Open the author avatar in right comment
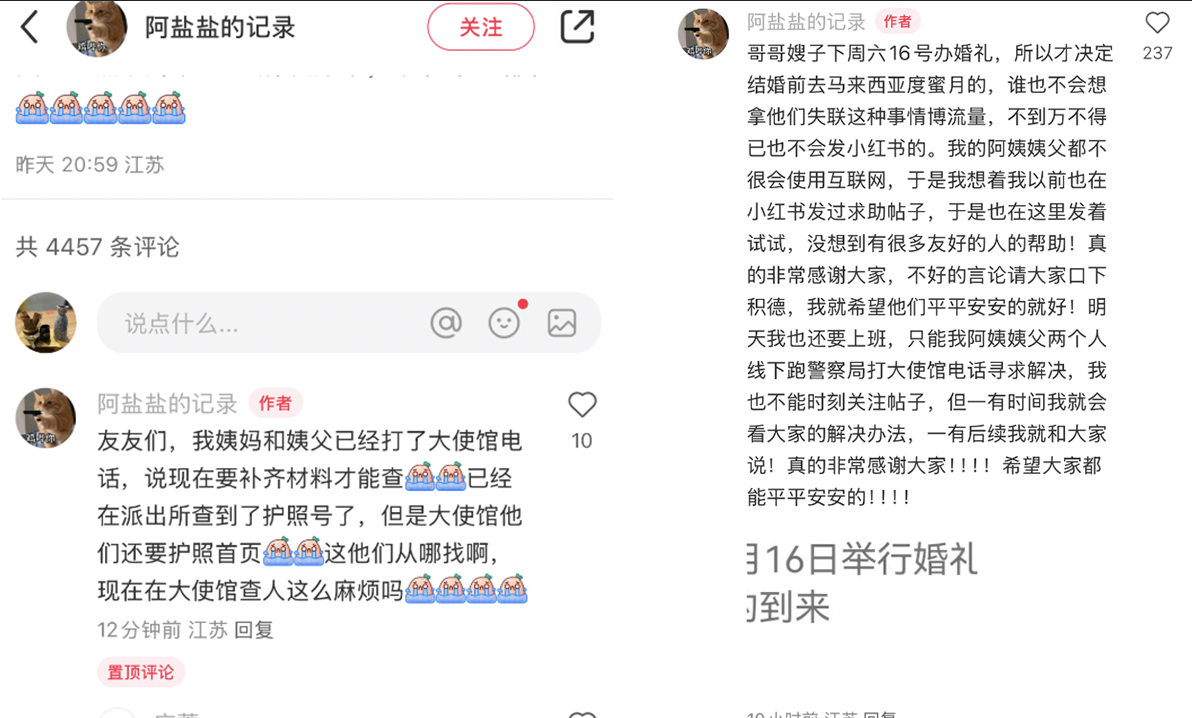 point(703,33)
